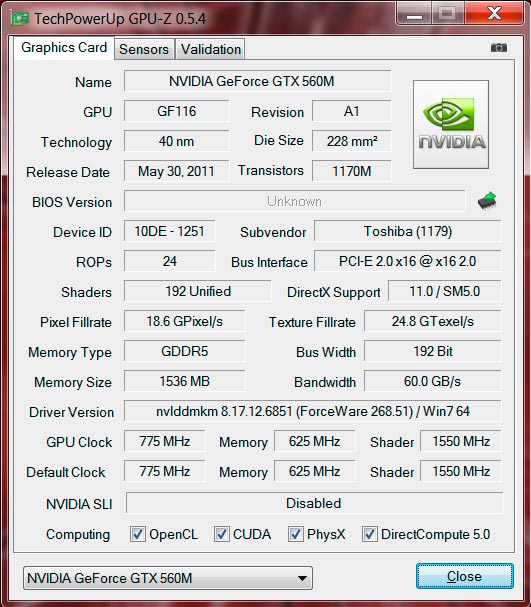531x607 pixels.
Task: Click the TechPowerUp GPU-Z 0.5.4 title text
Action: pos(120,19)
